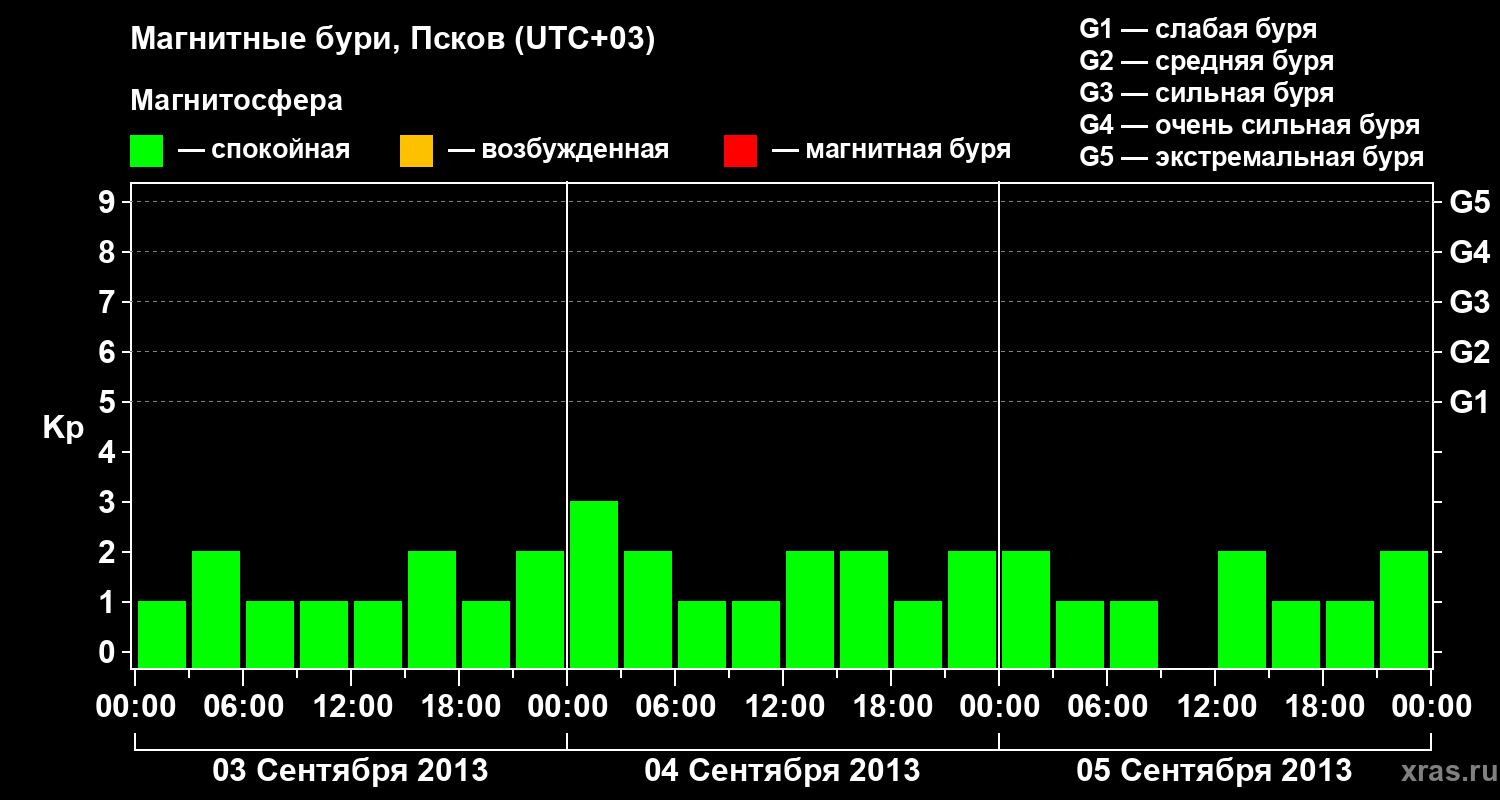
Task: Click the '04 Сентября 2013' date label
Action: 782,770
